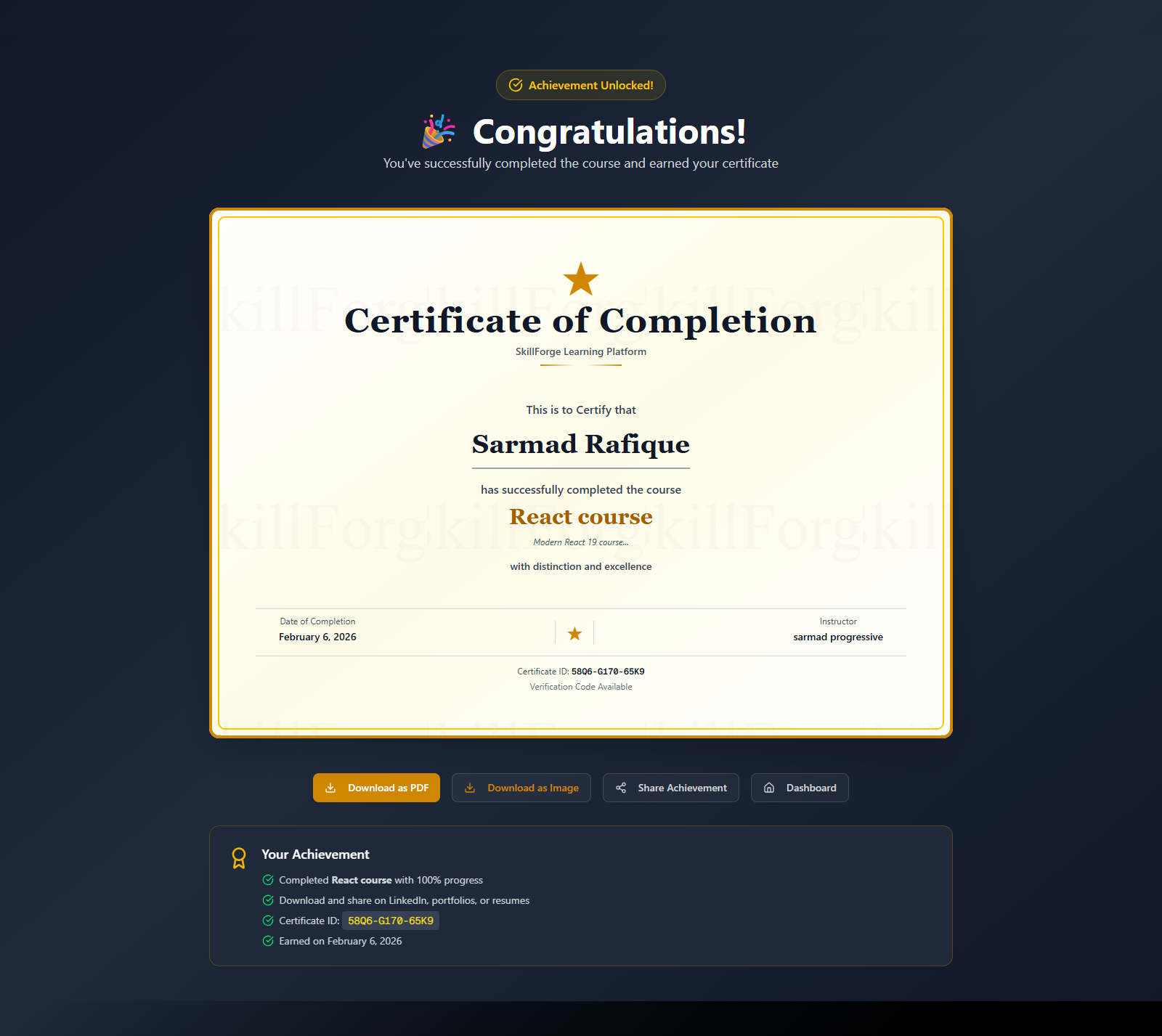Open the Dashboard
This screenshot has height=1036, width=1162.
(799, 788)
